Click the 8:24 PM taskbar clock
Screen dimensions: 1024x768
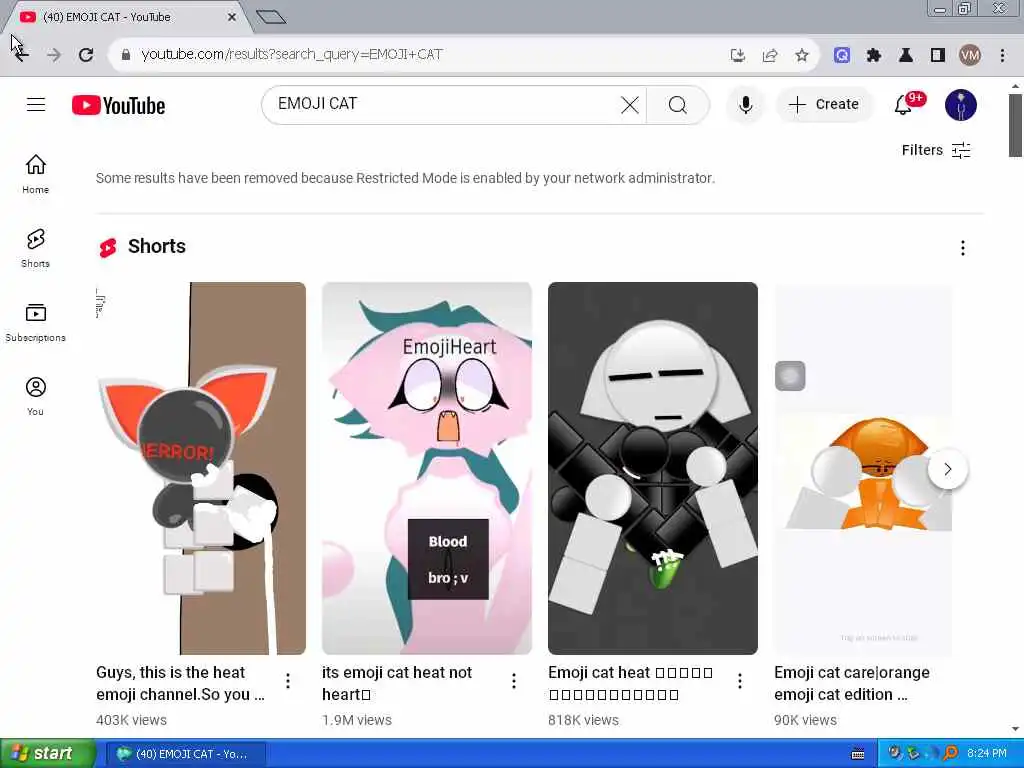[987, 754]
